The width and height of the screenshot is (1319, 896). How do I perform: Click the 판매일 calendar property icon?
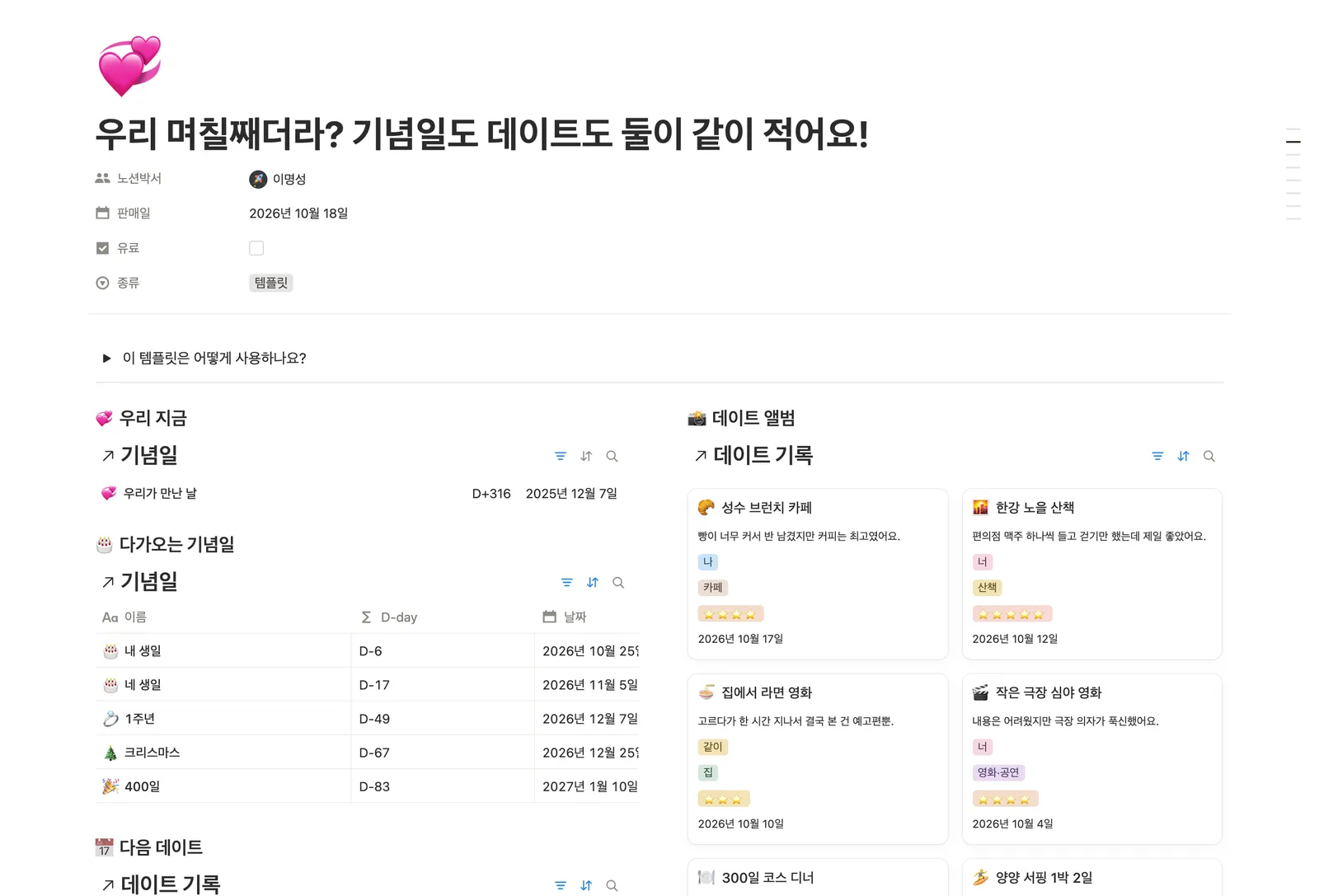click(x=103, y=213)
